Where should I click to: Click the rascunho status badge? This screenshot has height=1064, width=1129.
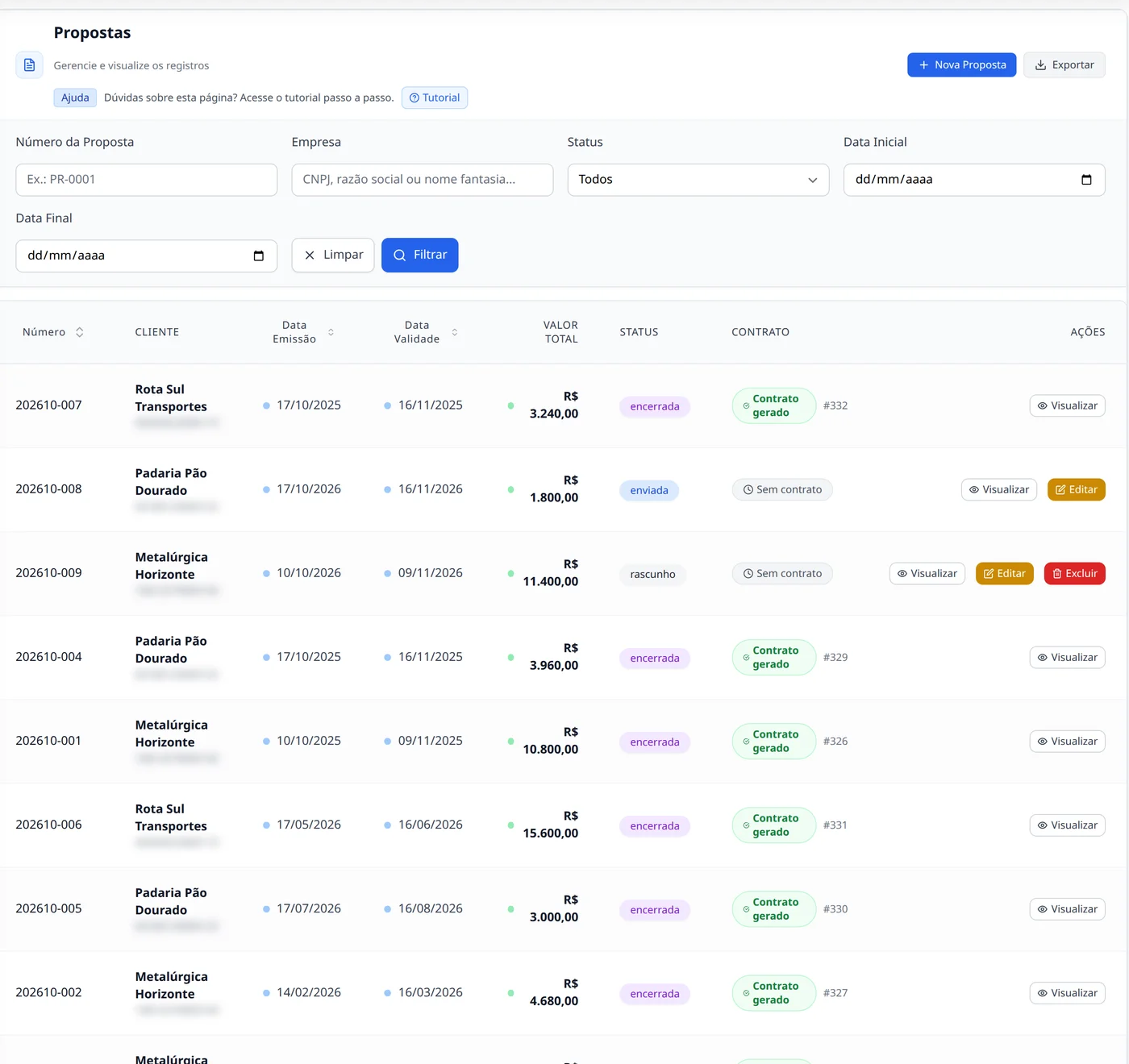(x=652, y=574)
